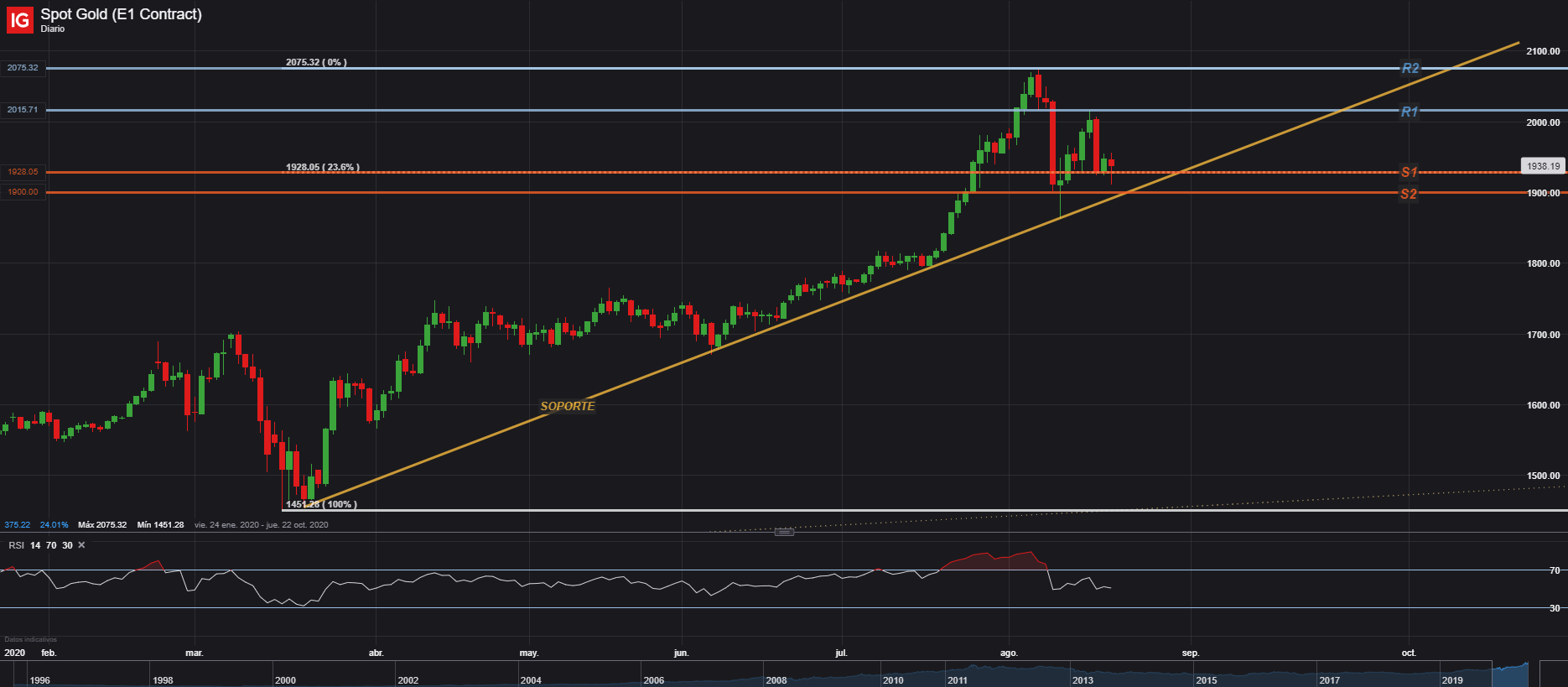The width and height of the screenshot is (1568, 687).
Task: Select the S2 support line label
Action: [1409, 194]
